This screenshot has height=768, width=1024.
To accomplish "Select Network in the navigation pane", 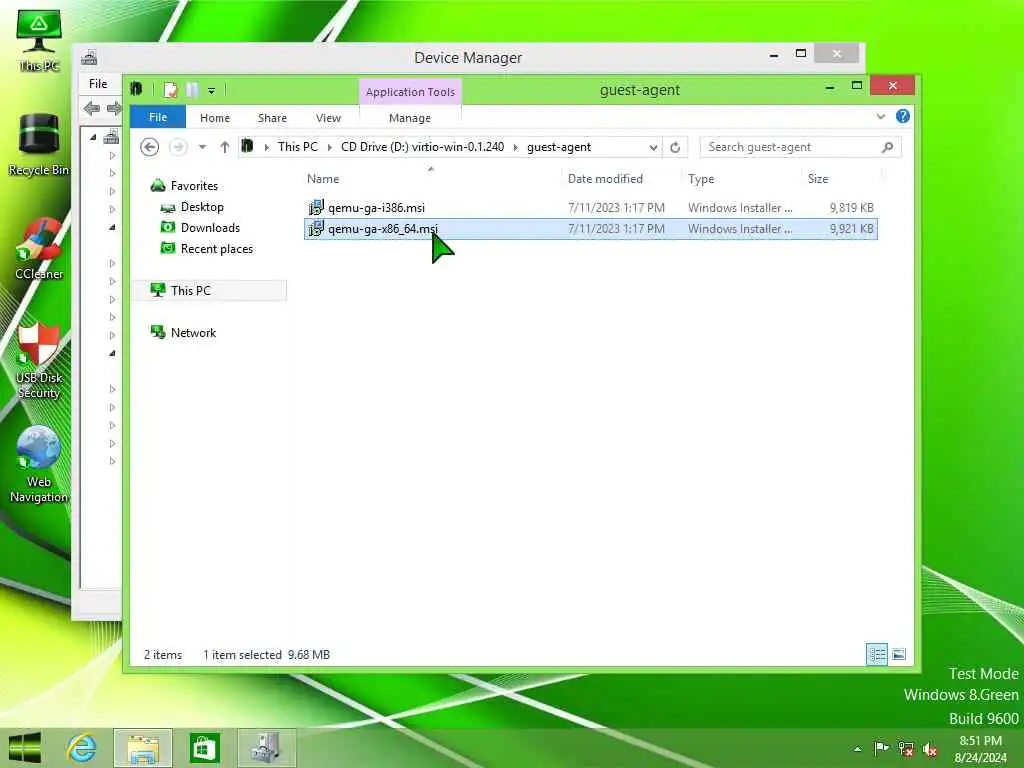I will point(193,332).
